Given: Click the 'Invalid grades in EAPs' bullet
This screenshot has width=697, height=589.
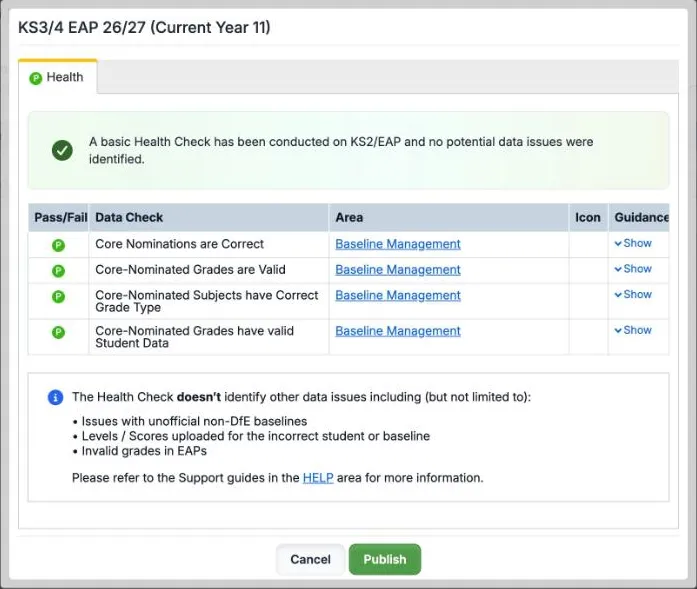Looking at the screenshot, I should [x=144, y=451].
